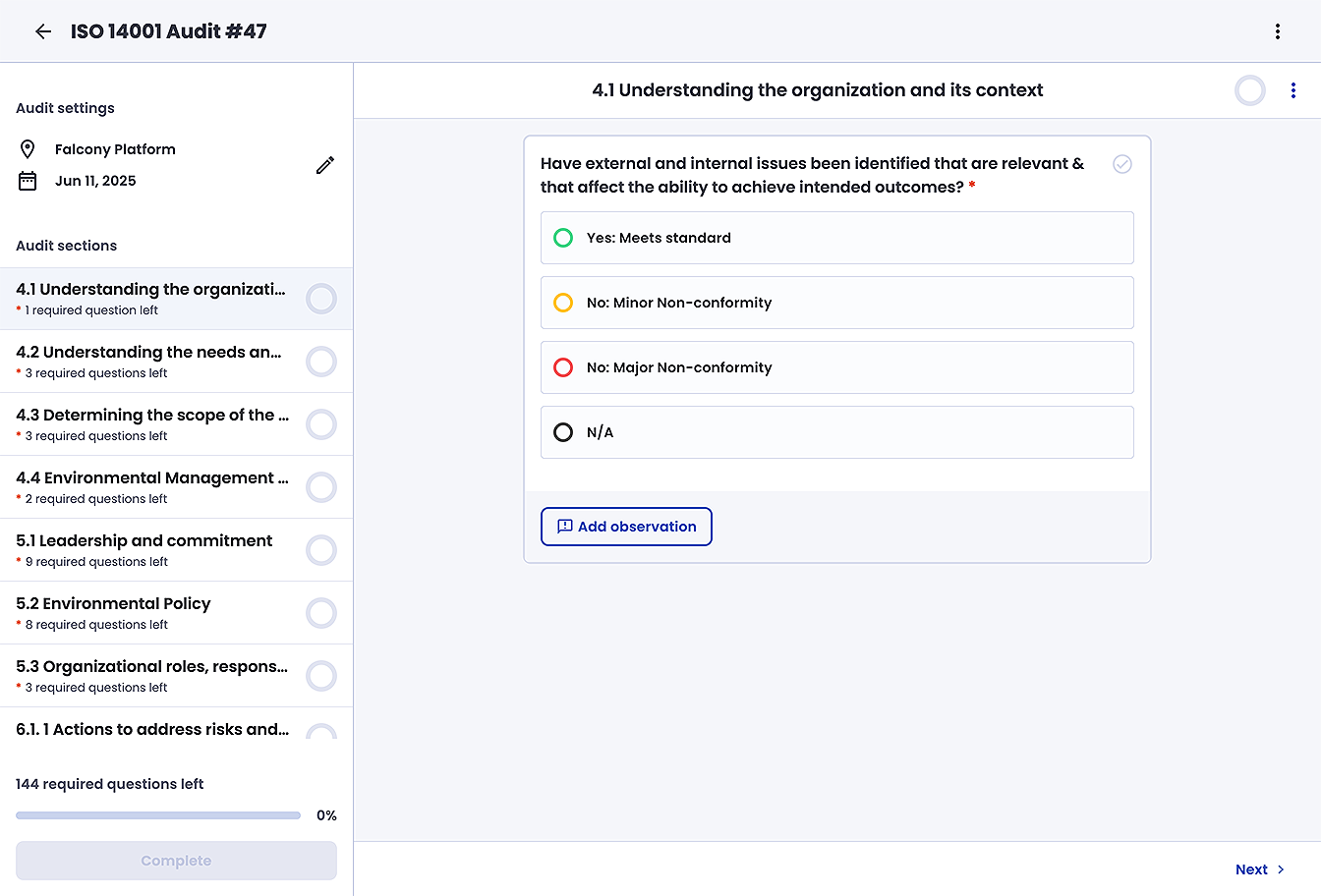Image resolution: width=1321 pixels, height=896 pixels.
Task: Click the Jun 11, 2025 date text
Action: pos(95,181)
